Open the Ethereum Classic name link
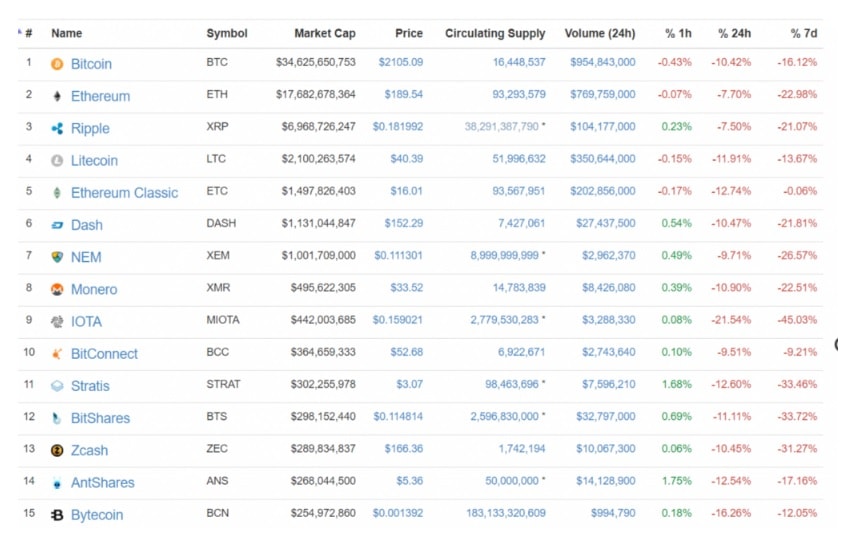 124,193
